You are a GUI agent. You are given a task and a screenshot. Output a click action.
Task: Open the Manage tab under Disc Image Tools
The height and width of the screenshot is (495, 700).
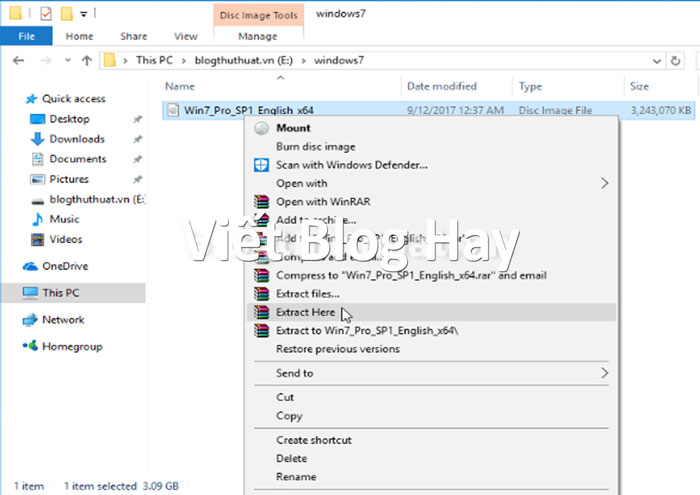point(258,36)
